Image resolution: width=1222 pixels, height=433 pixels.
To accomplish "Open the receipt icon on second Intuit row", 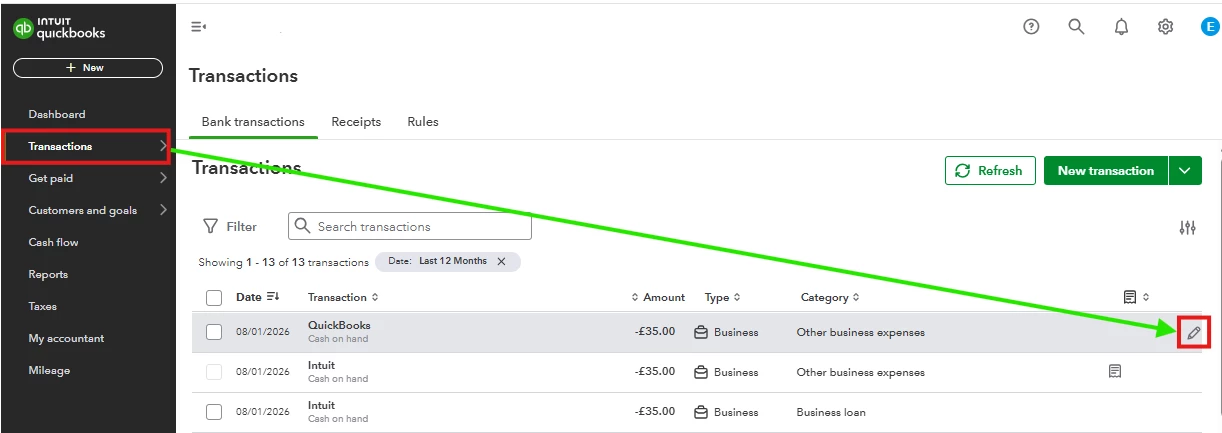I will [x=1114, y=371].
